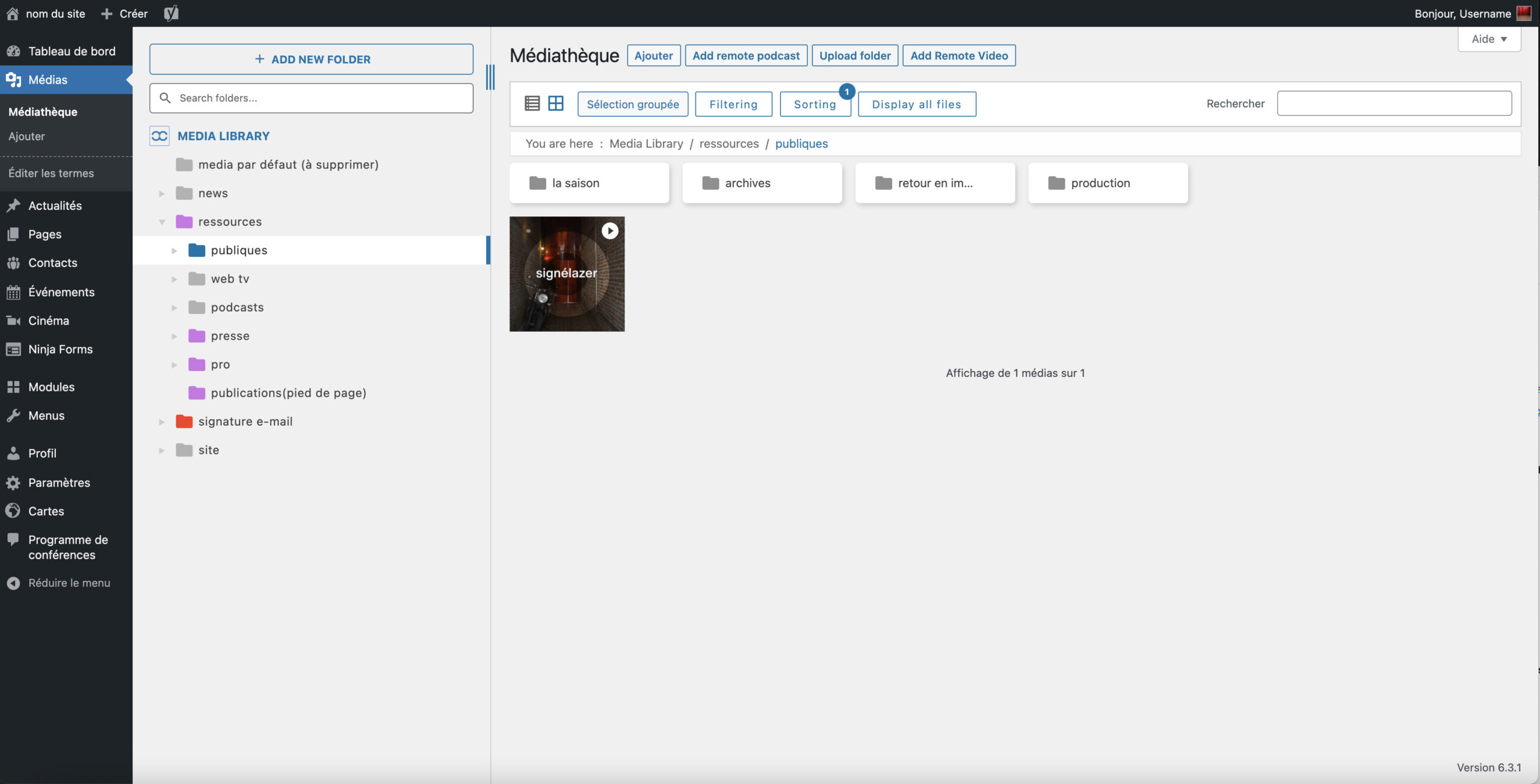The image size is (1540, 784).
Task: Click the play icon on signélazer video
Action: pyautogui.click(x=609, y=231)
